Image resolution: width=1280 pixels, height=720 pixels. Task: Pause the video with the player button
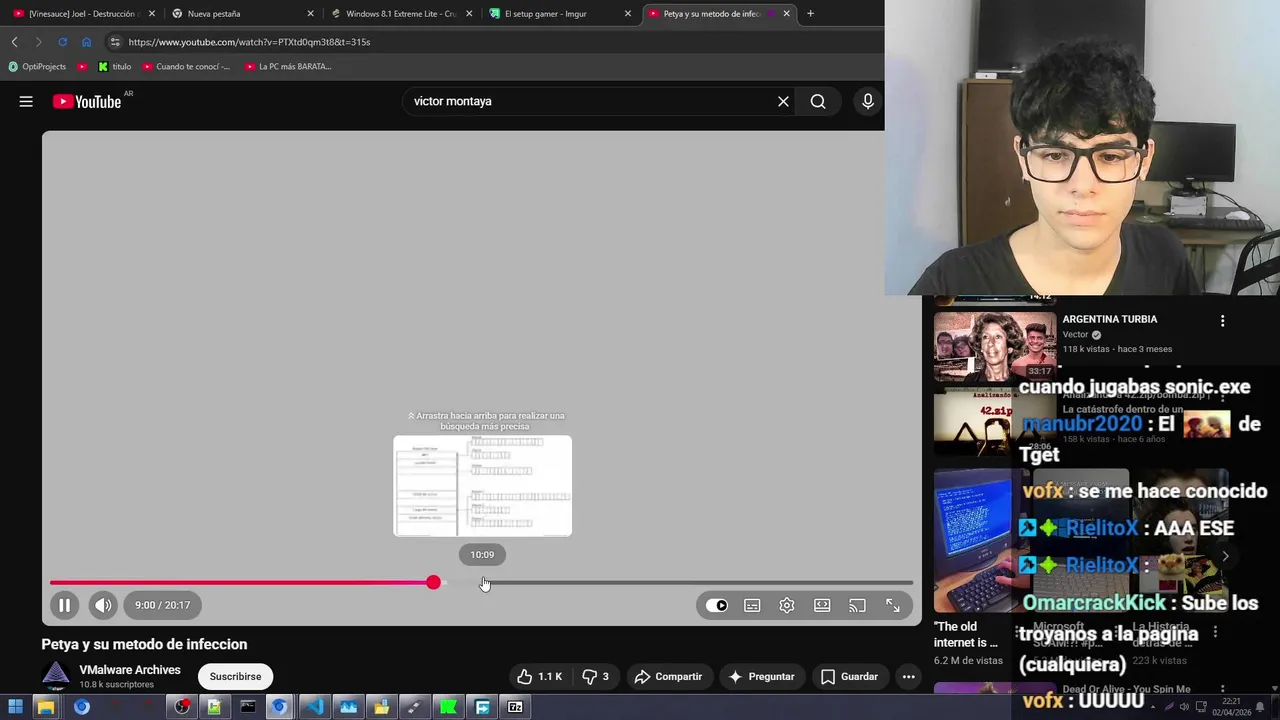pos(64,605)
